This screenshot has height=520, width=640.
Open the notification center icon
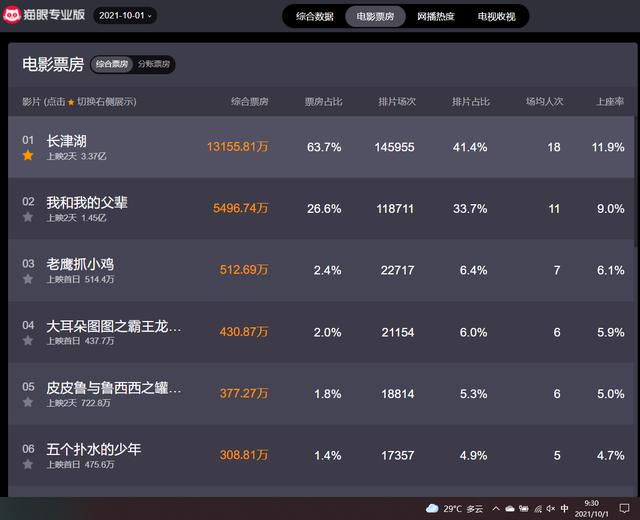pyautogui.click(x=624, y=509)
